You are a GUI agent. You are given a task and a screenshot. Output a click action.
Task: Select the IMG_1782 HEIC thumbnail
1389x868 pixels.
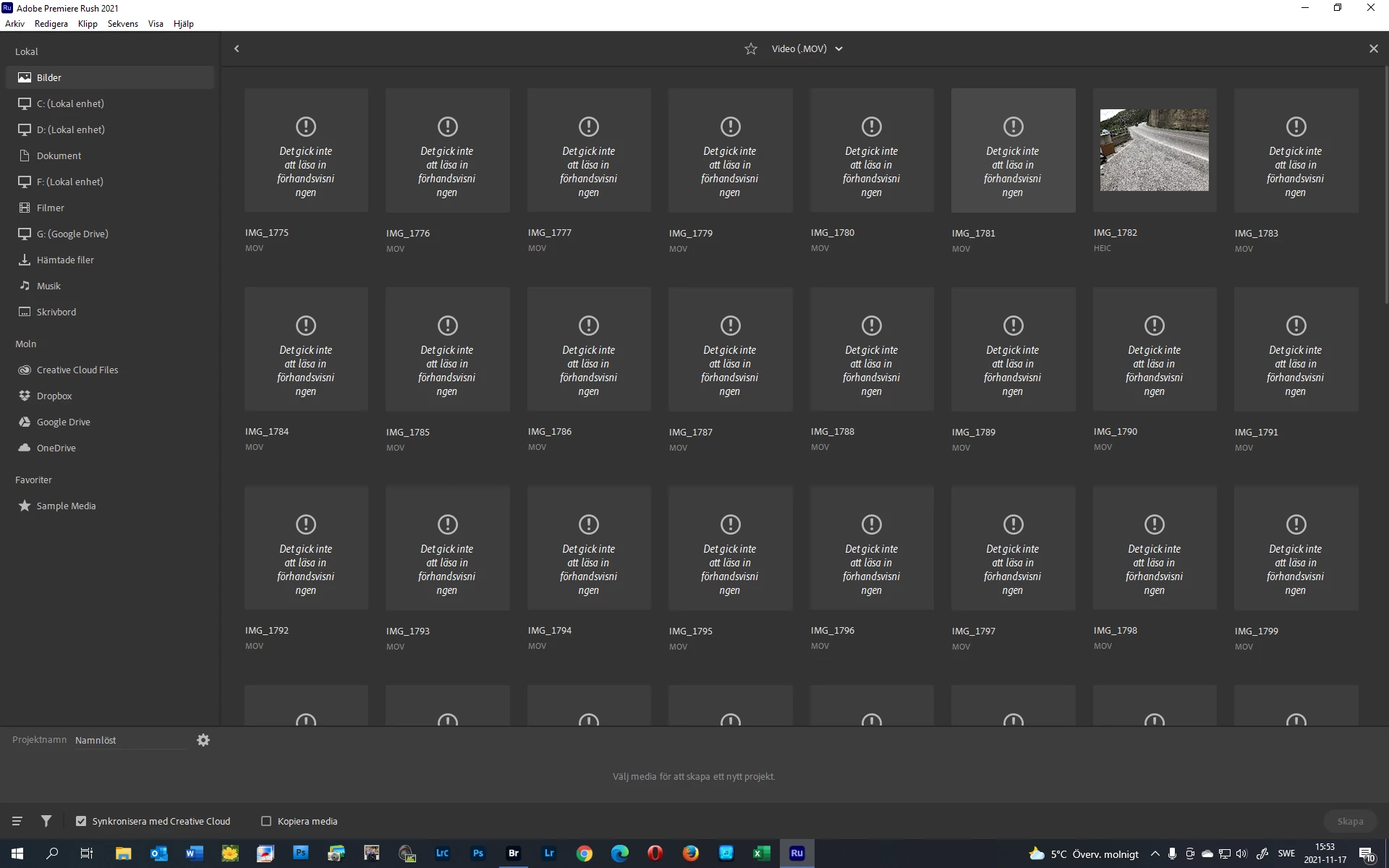1154,150
